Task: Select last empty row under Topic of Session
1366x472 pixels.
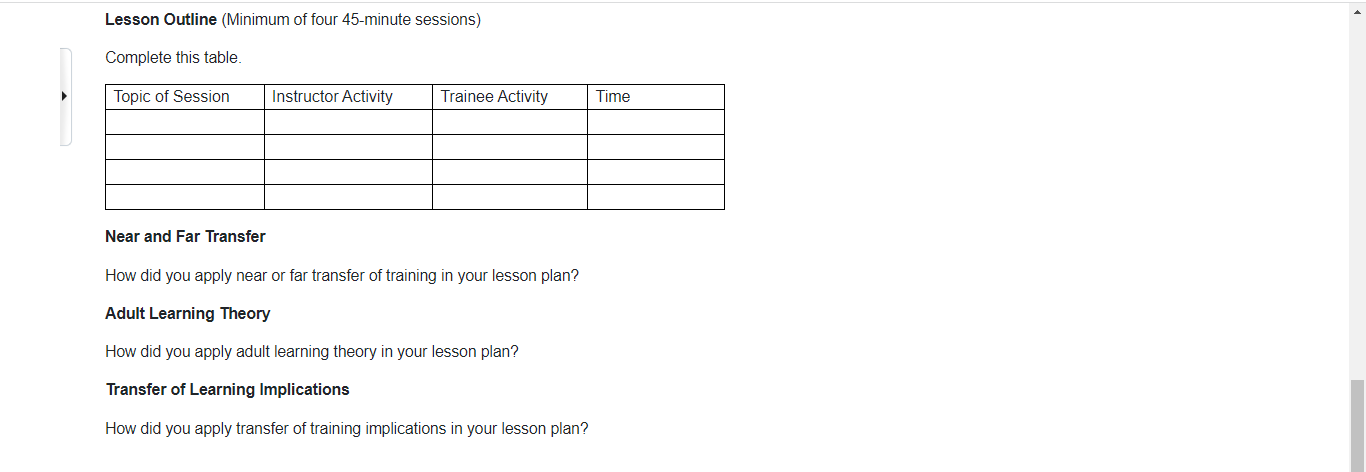Action: pos(184,197)
